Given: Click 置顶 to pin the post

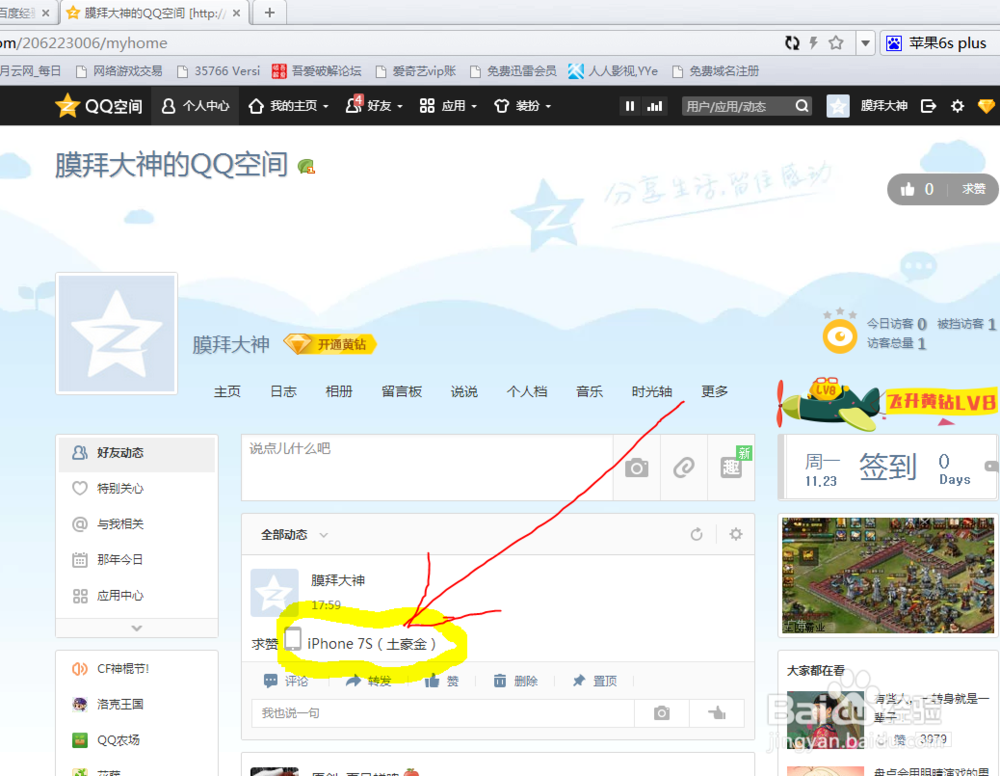Looking at the screenshot, I should [594, 681].
